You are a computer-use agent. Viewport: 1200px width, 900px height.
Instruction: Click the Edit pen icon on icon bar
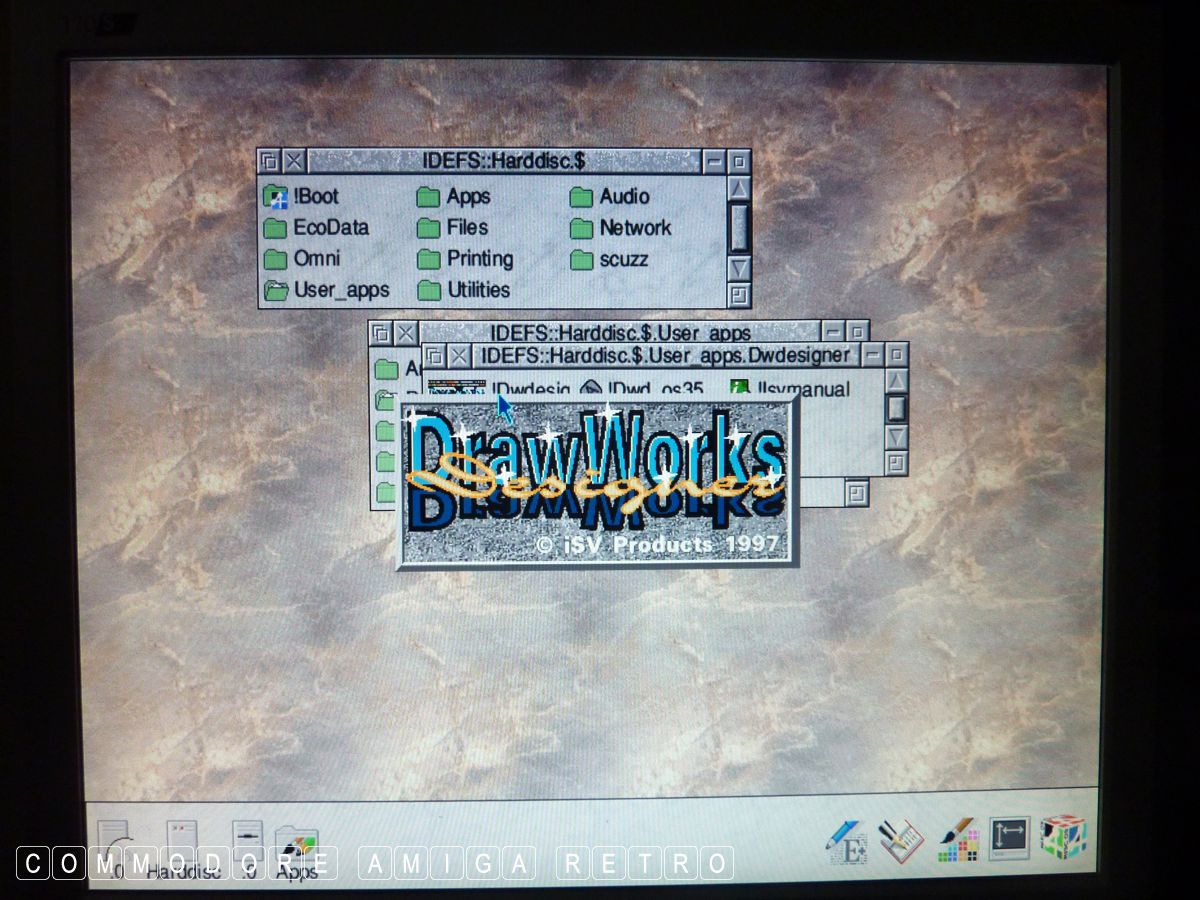point(845,842)
